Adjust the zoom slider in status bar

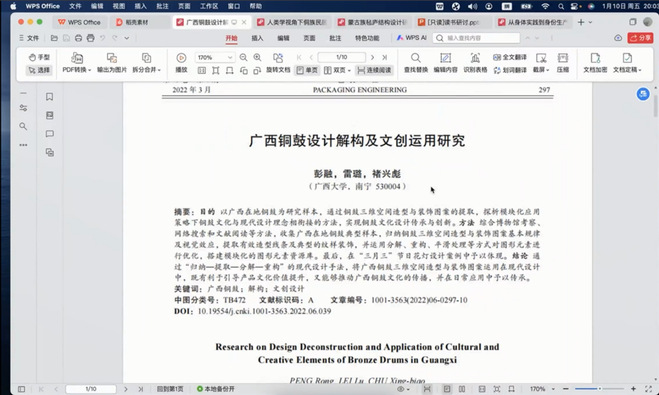[x=599, y=389]
